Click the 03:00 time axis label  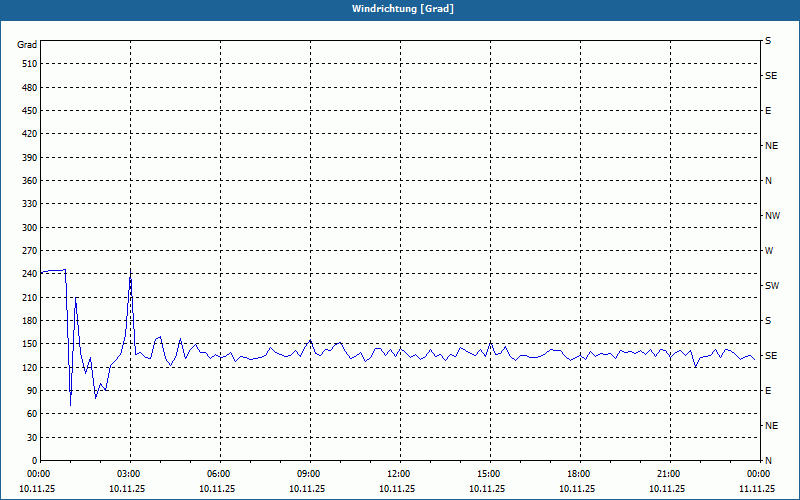click(x=130, y=474)
